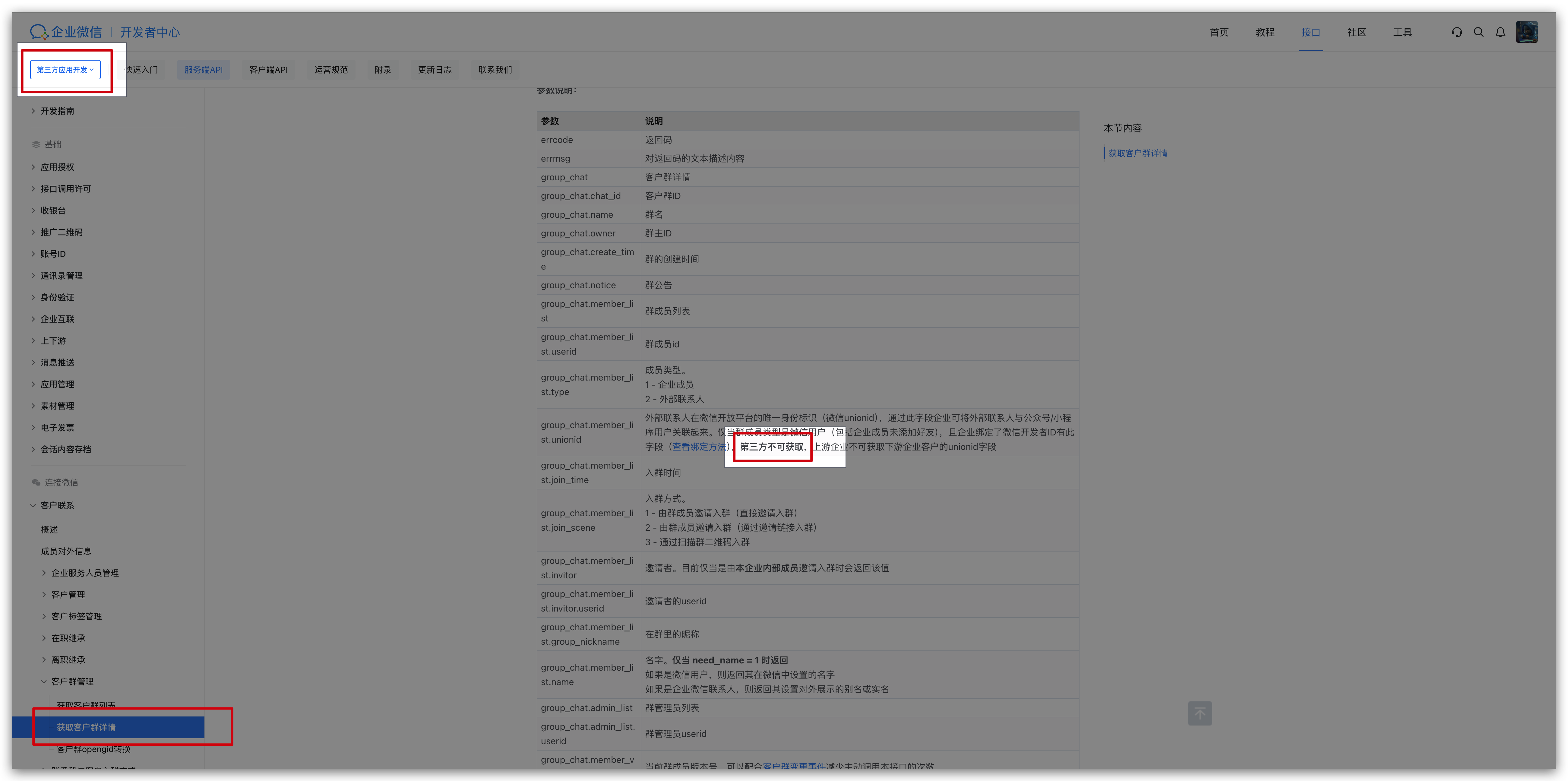This screenshot has width=1568, height=781.
Task: Switch to 客户端API tab
Action: tap(268, 69)
